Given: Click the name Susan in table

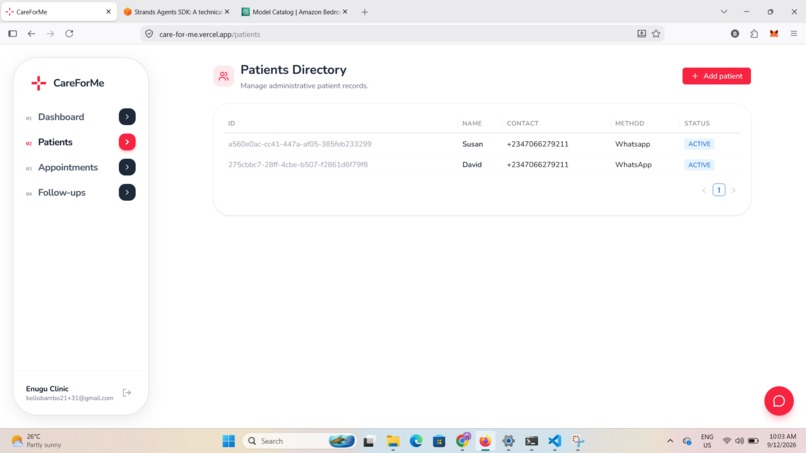Looking at the screenshot, I should (x=472, y=144).
